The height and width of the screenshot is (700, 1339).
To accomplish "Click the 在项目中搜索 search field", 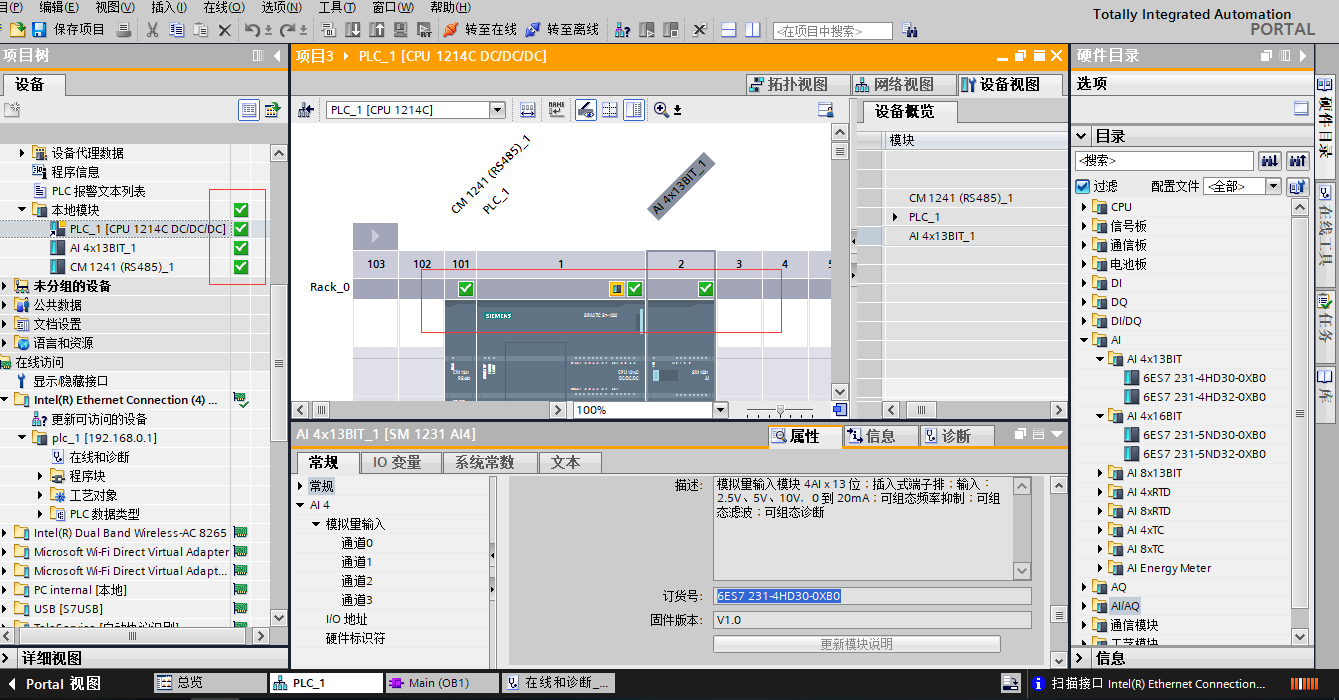I will [832, 31].
